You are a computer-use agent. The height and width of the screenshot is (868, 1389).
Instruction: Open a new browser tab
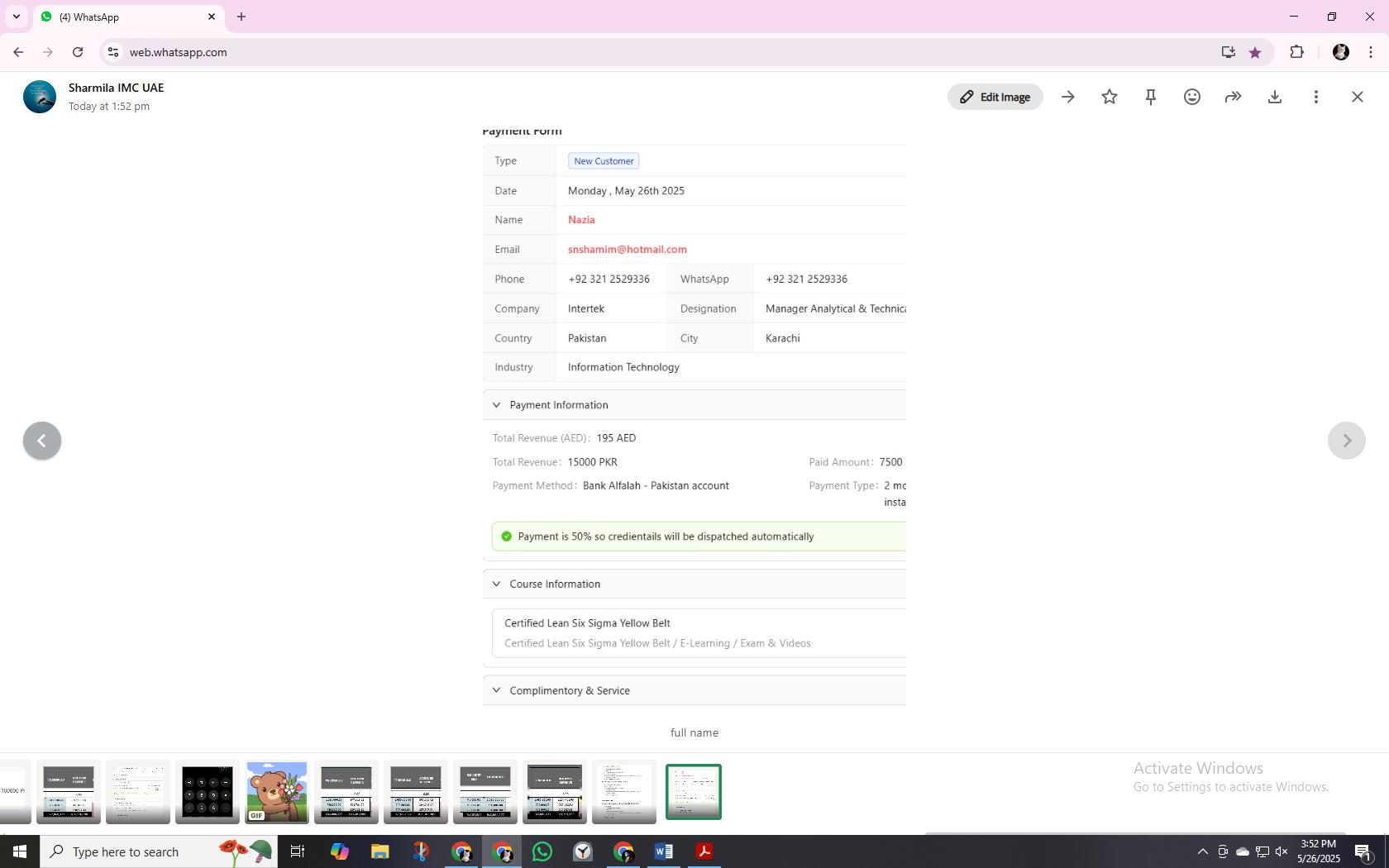click(241, 17)
